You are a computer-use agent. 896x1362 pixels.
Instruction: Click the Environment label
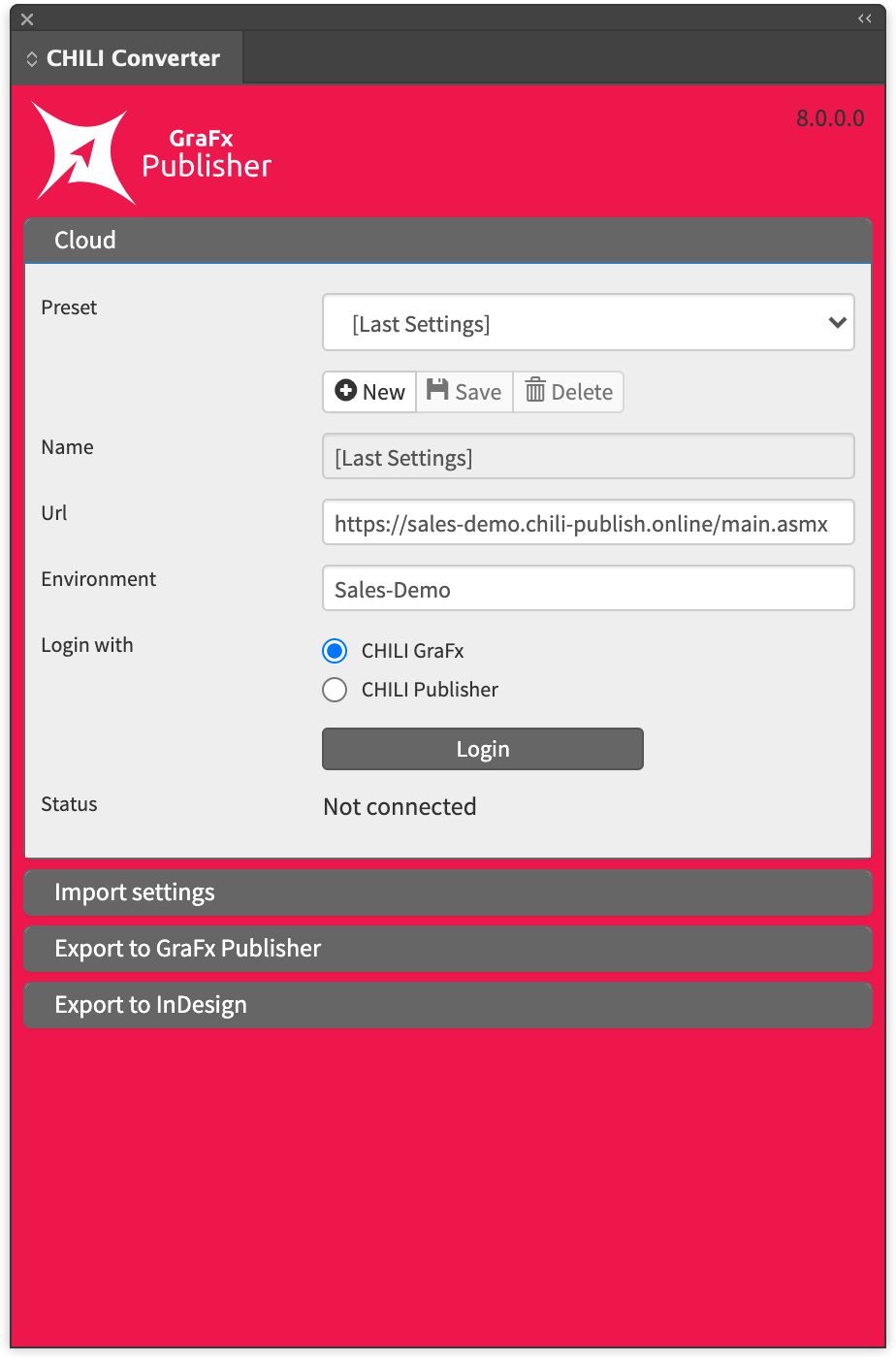[x=98, y=579]
